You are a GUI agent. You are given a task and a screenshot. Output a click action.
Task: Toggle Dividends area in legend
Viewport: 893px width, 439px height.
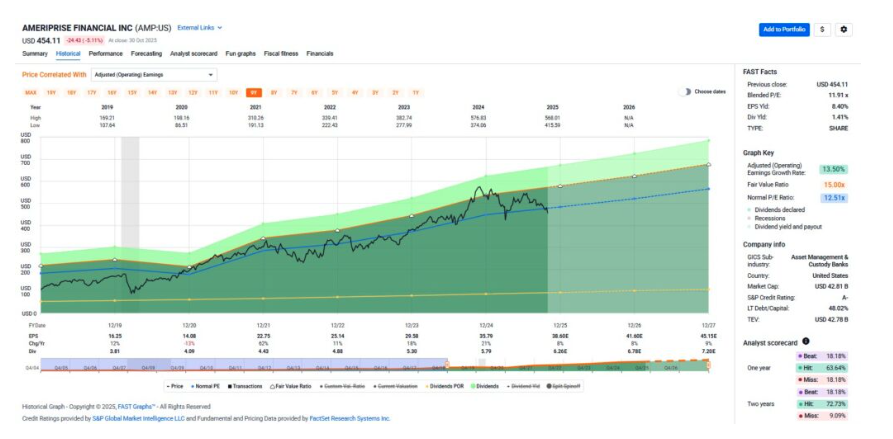(484, 386)
